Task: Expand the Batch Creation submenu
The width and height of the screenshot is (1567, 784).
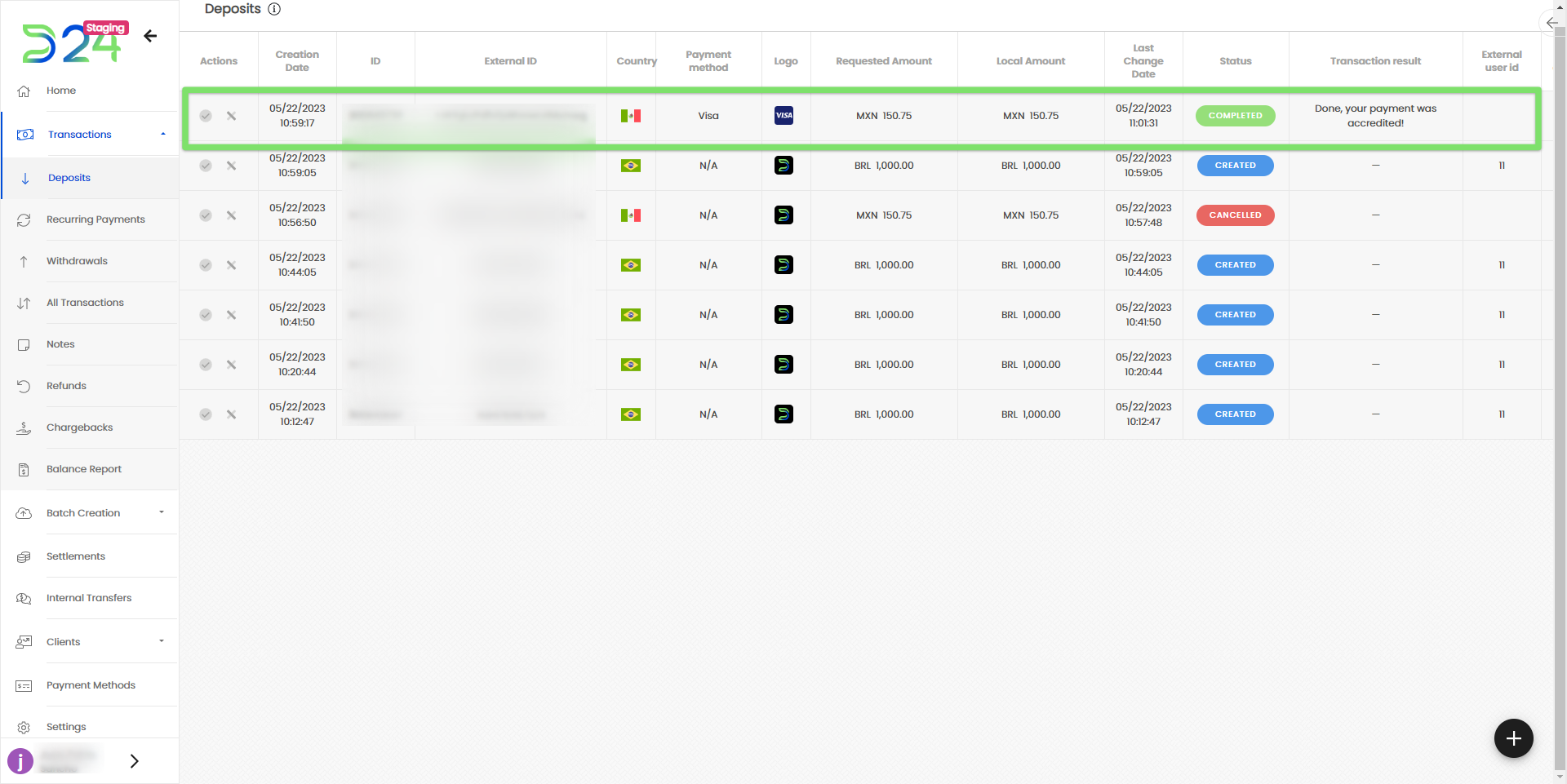Action: tap(162, 513)
